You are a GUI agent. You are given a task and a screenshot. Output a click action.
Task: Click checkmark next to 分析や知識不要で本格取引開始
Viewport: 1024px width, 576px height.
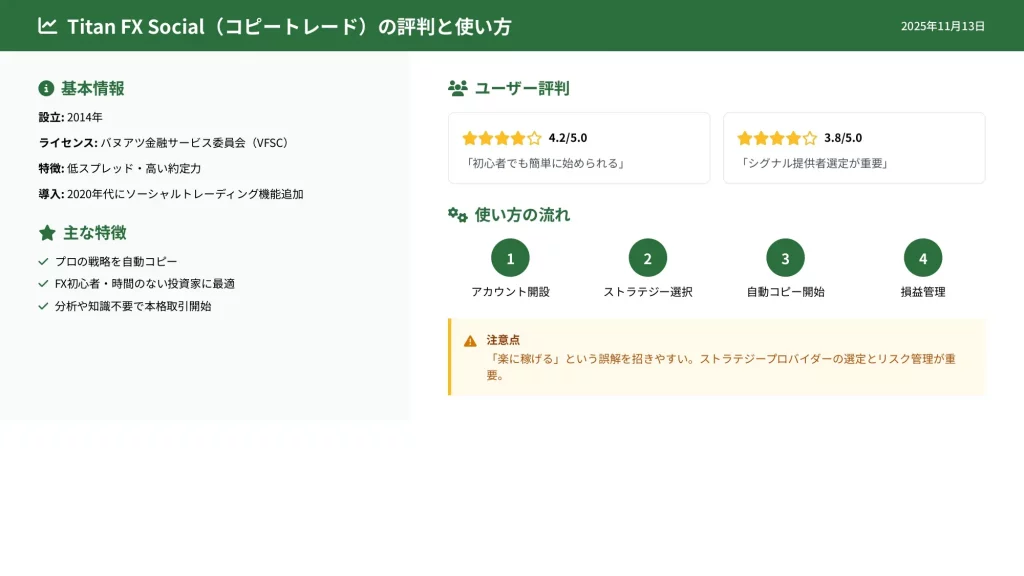(x=43, y=306)
